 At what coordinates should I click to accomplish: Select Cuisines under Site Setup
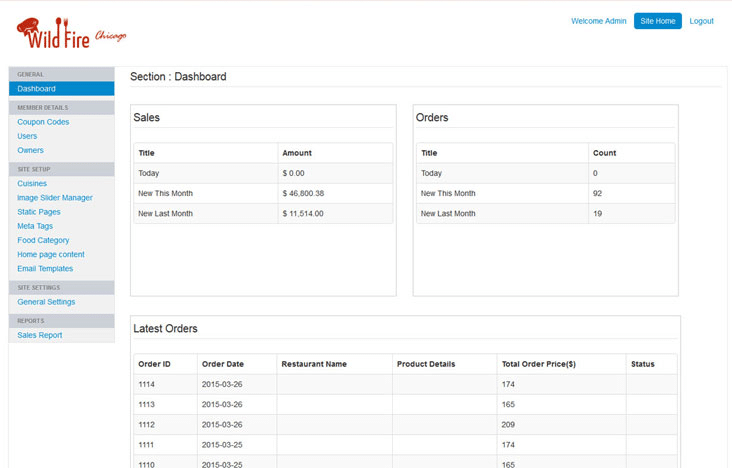[x=32, y=183]
